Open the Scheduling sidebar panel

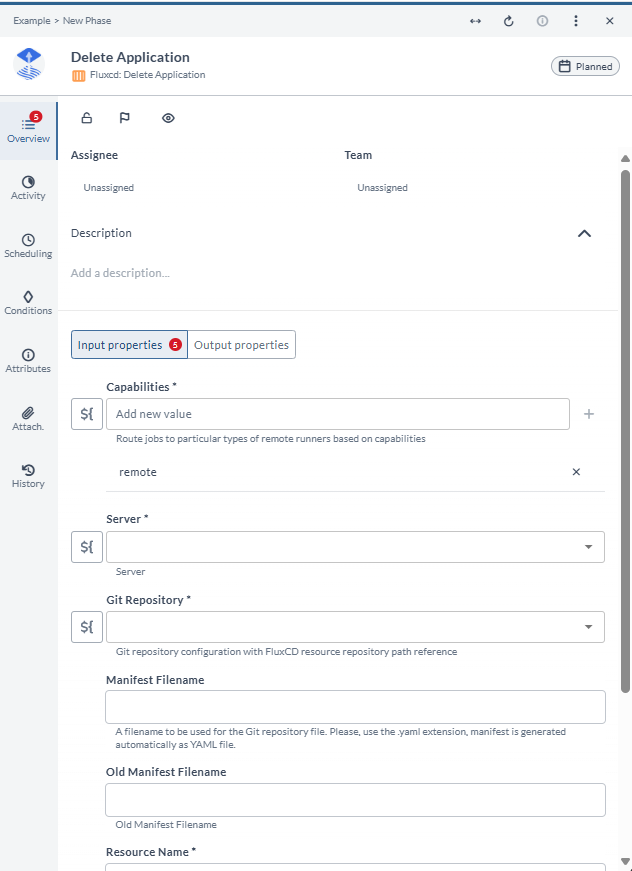(28, 246)
